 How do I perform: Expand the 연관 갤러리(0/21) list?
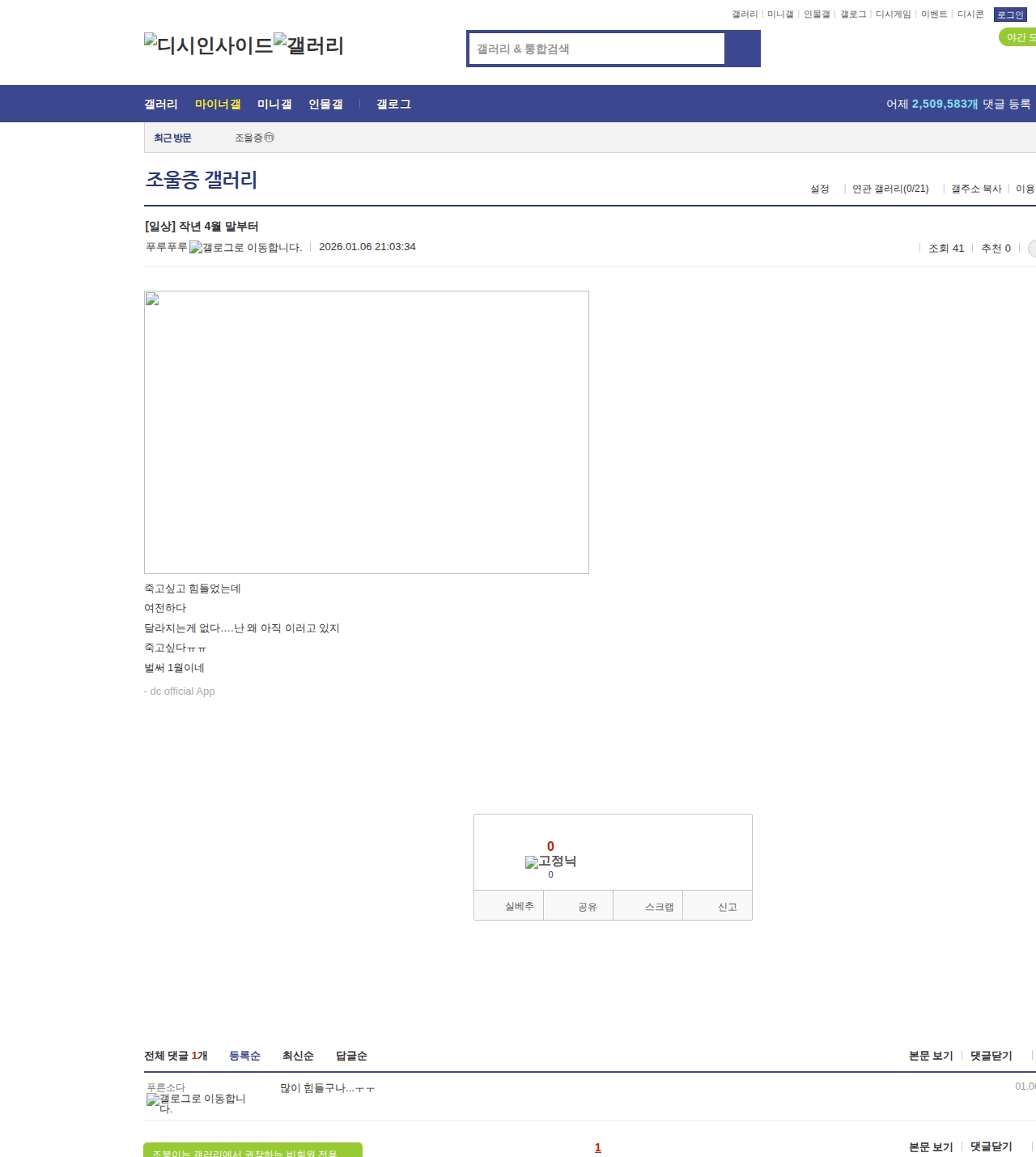(x=890, y=189)
